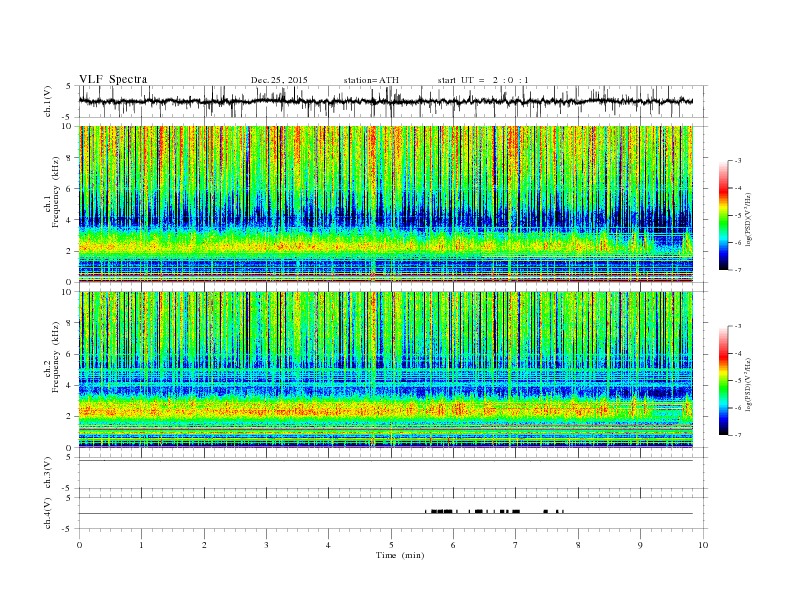The image size is (792, 612).
Task: Click the time axis tick label "5"
Action: click(391, 545)
